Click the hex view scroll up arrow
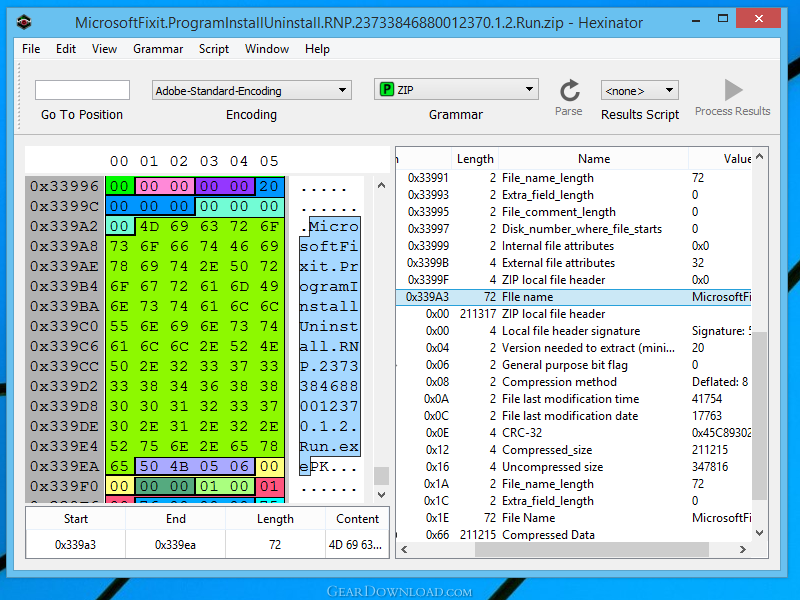The width and height of the screenshot is (800, 600). (x=382, y=186)
